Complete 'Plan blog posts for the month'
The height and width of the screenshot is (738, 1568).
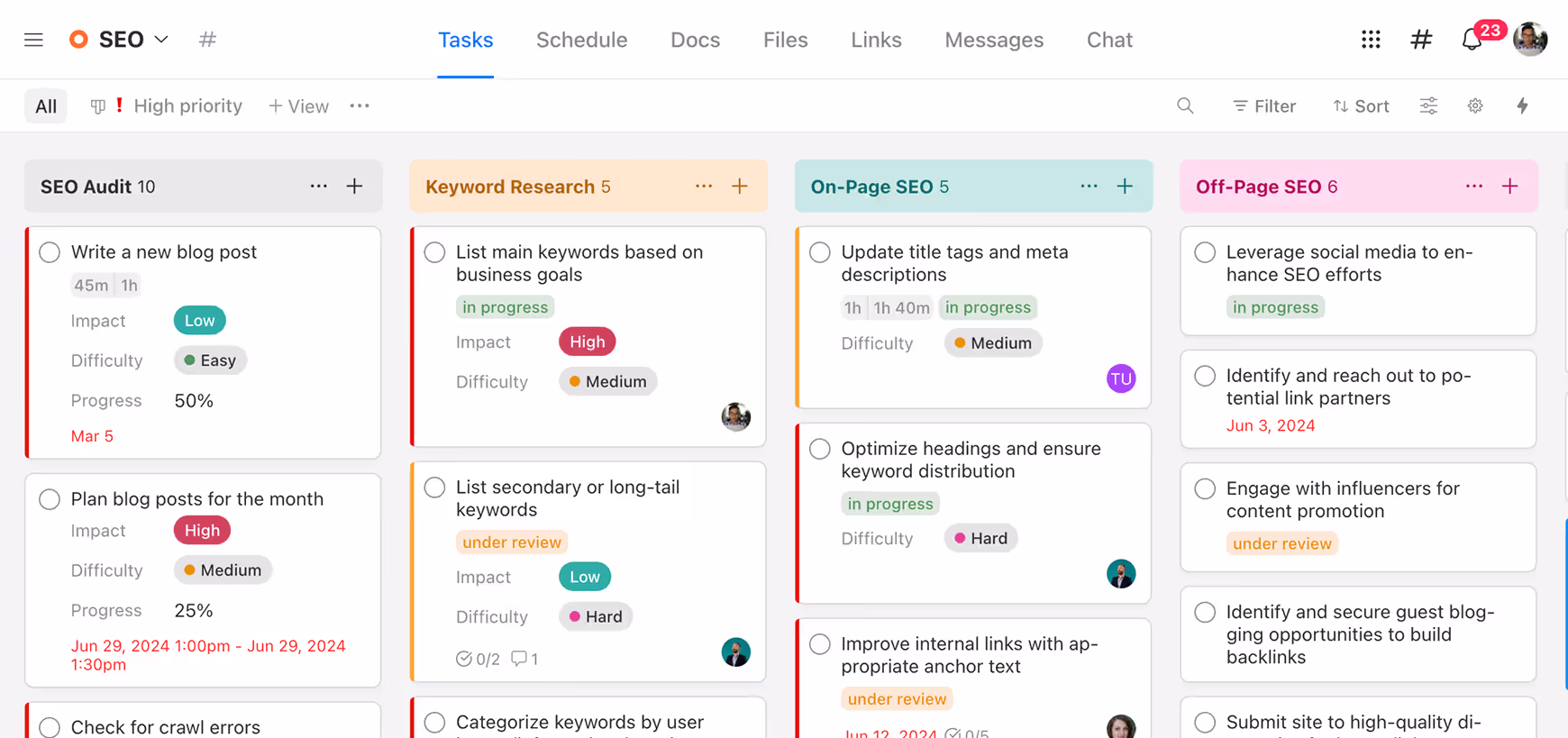(x=50, y=499)
